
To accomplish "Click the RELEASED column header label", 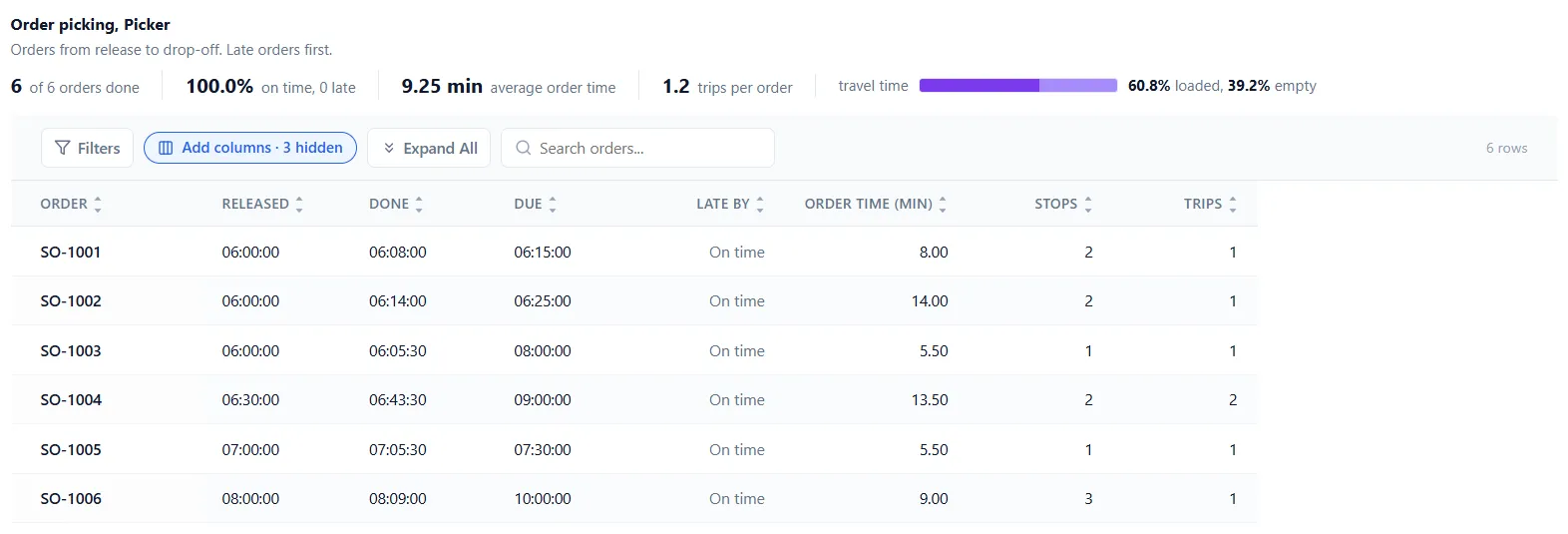I will click(255, 204).
